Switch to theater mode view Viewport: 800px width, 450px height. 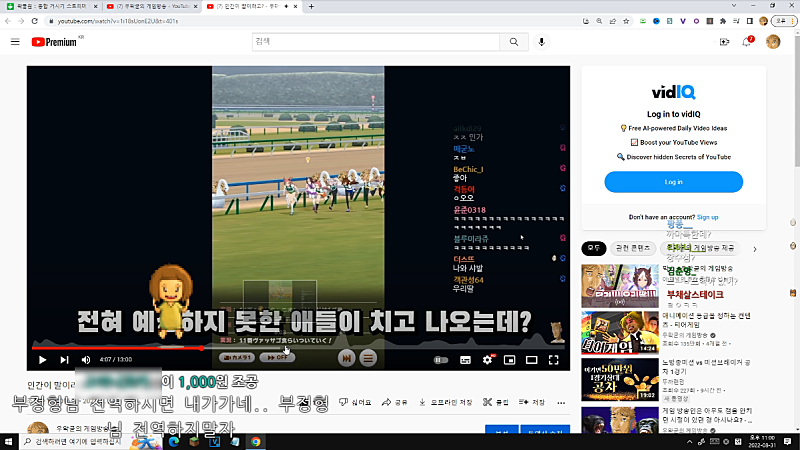tap(531, 360)
